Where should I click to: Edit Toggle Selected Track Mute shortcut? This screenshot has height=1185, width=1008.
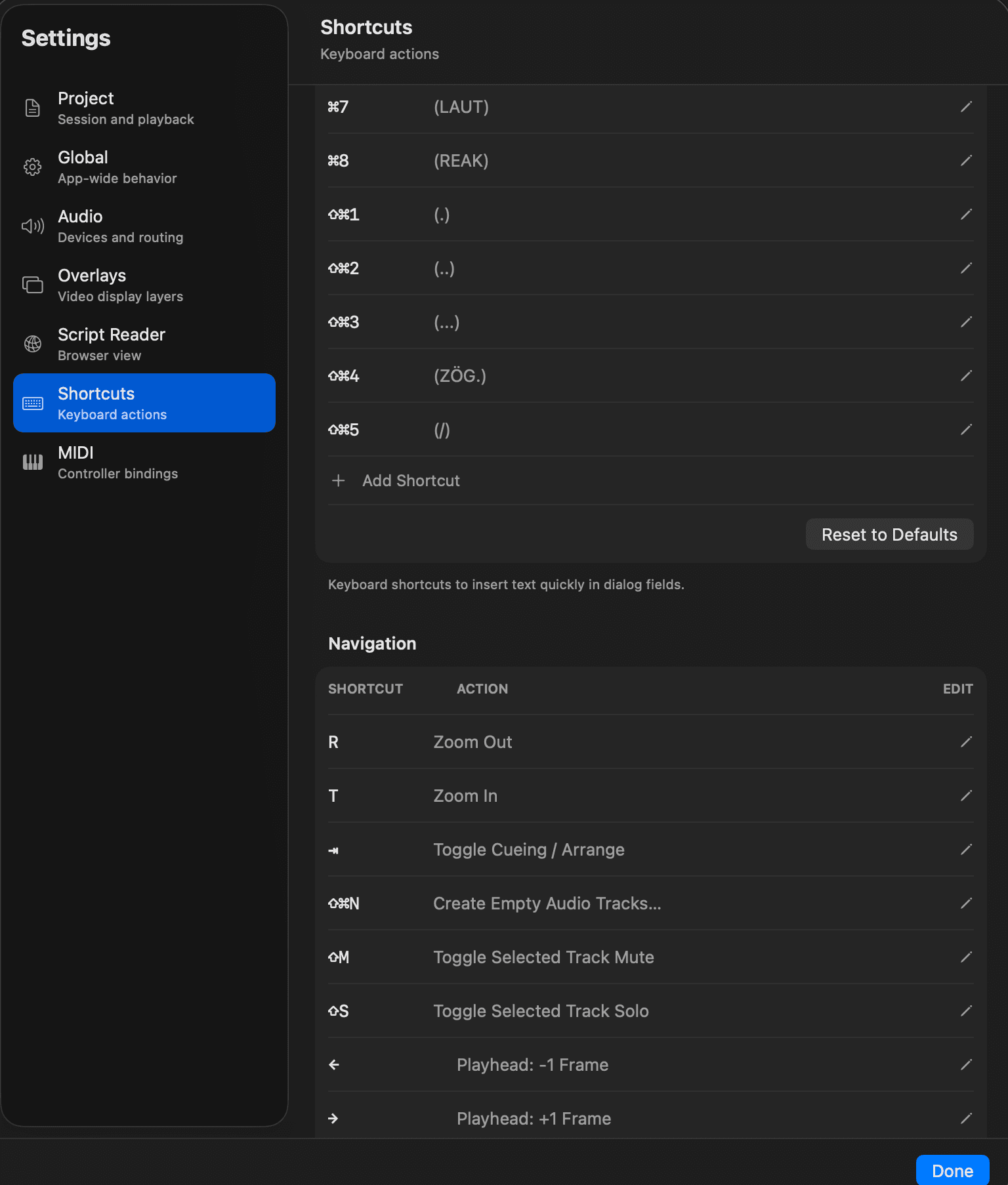click(x=966, y=957)
